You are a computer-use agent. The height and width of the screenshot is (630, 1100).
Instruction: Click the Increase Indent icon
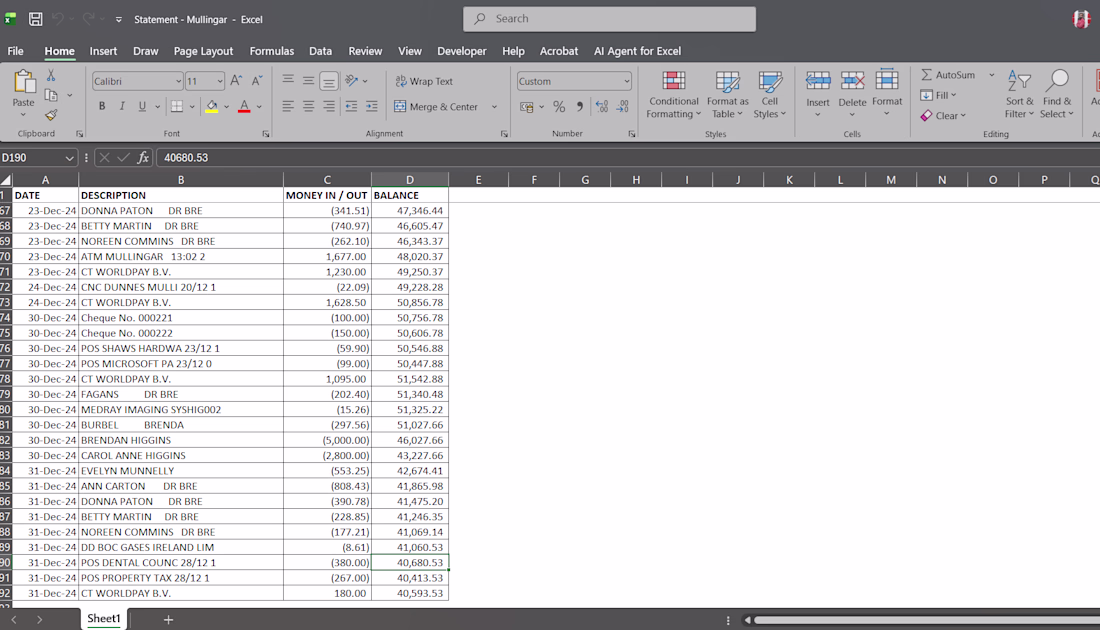tap(372, 107)
